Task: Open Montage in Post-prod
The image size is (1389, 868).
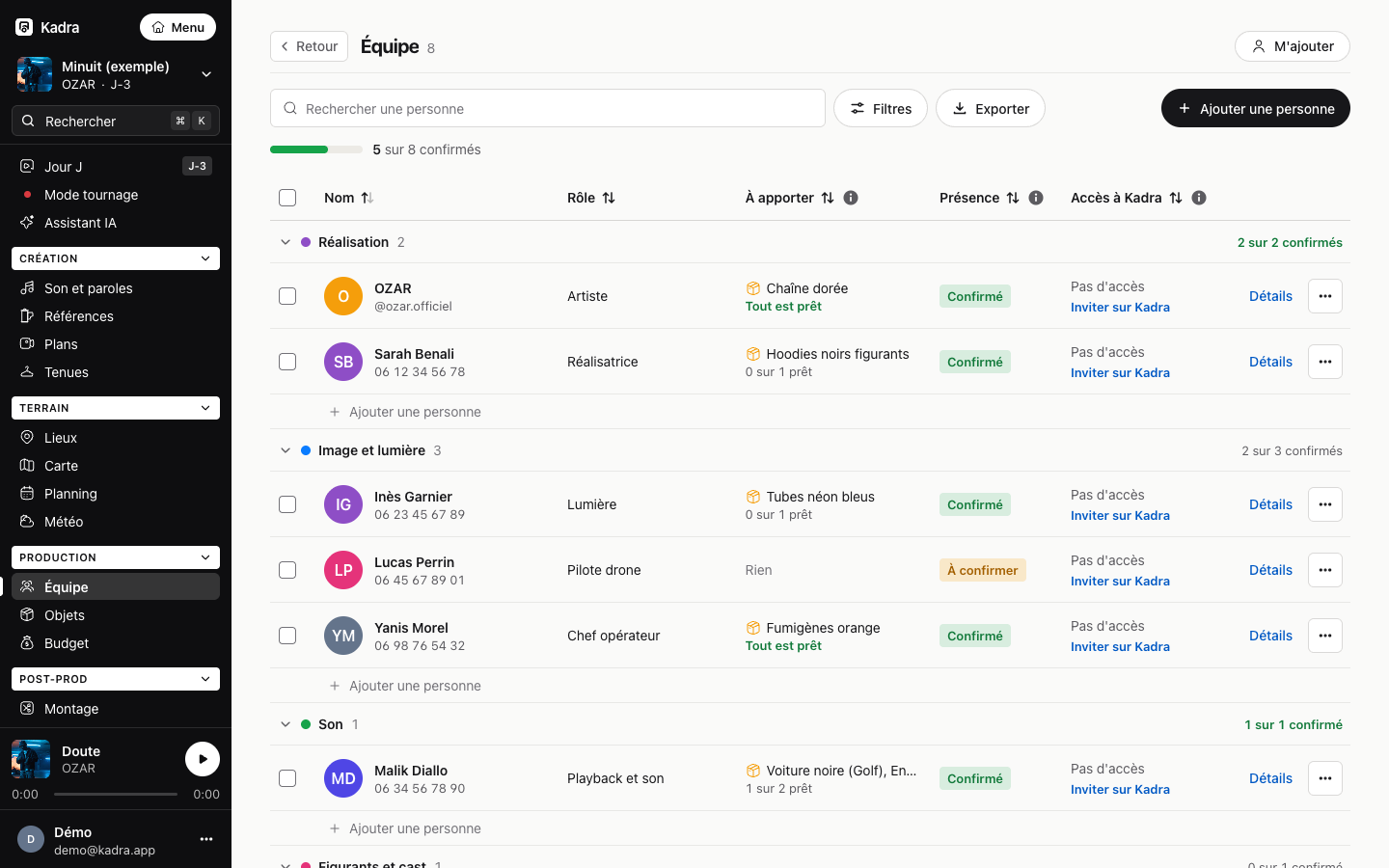Action: (116, 708)
